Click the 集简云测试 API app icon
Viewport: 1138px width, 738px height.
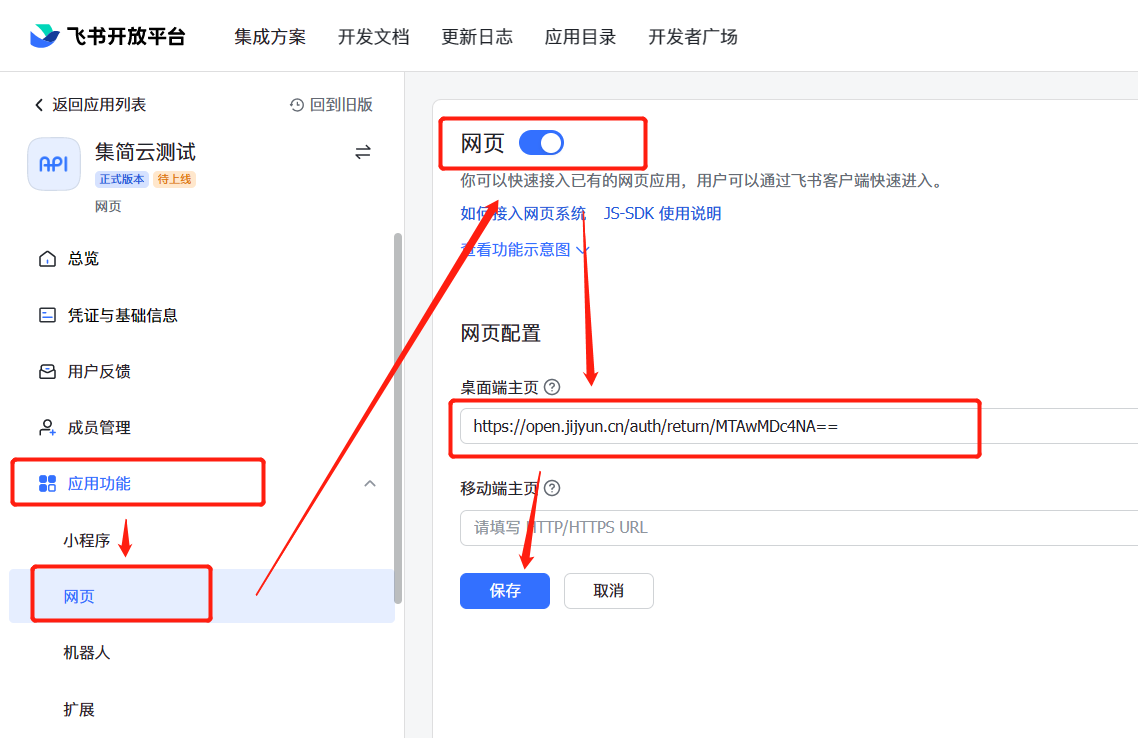tap(54, 164)
